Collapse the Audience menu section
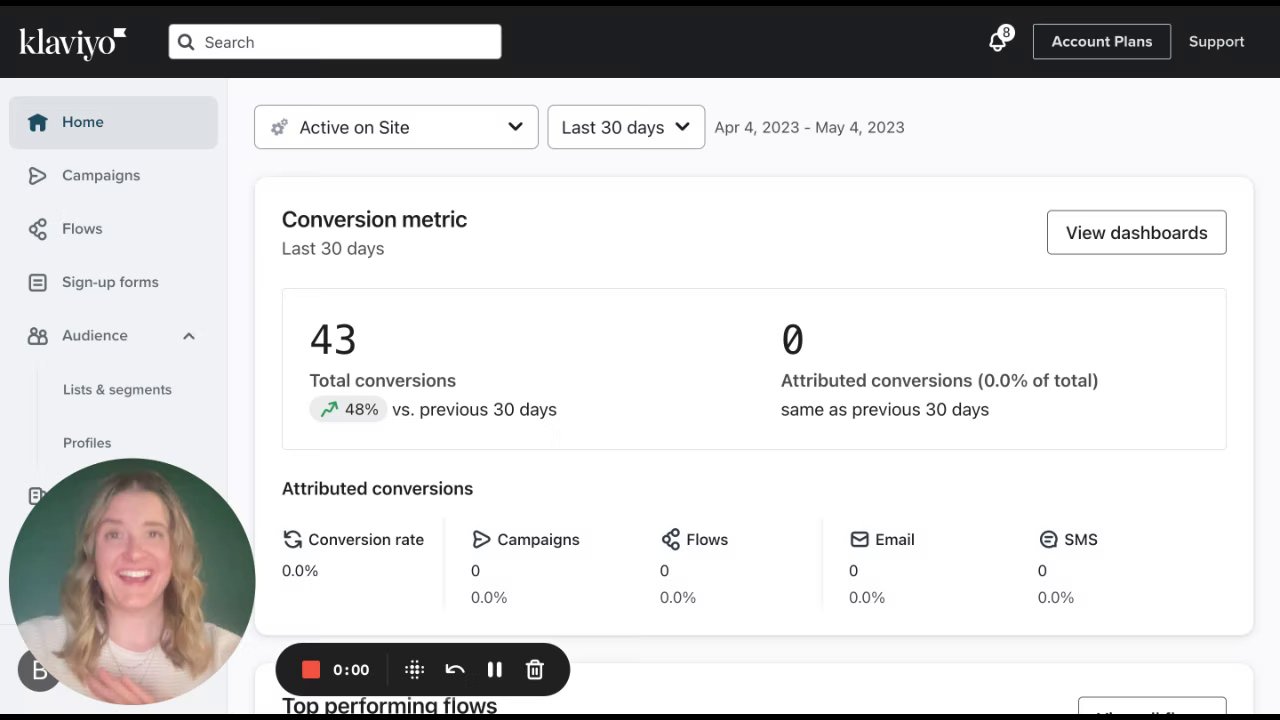 [x=189, y=336]
